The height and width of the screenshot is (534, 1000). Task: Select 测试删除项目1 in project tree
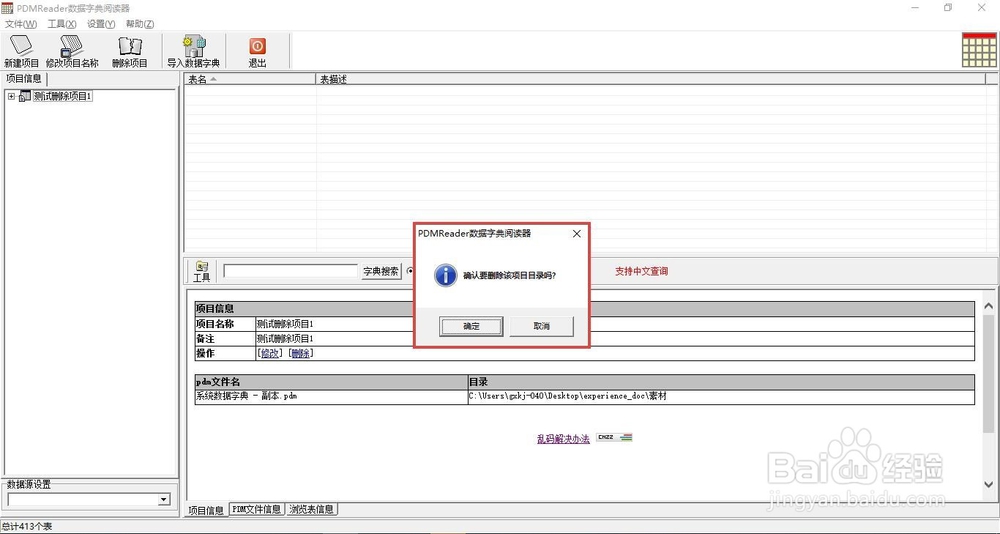[63, 96]
